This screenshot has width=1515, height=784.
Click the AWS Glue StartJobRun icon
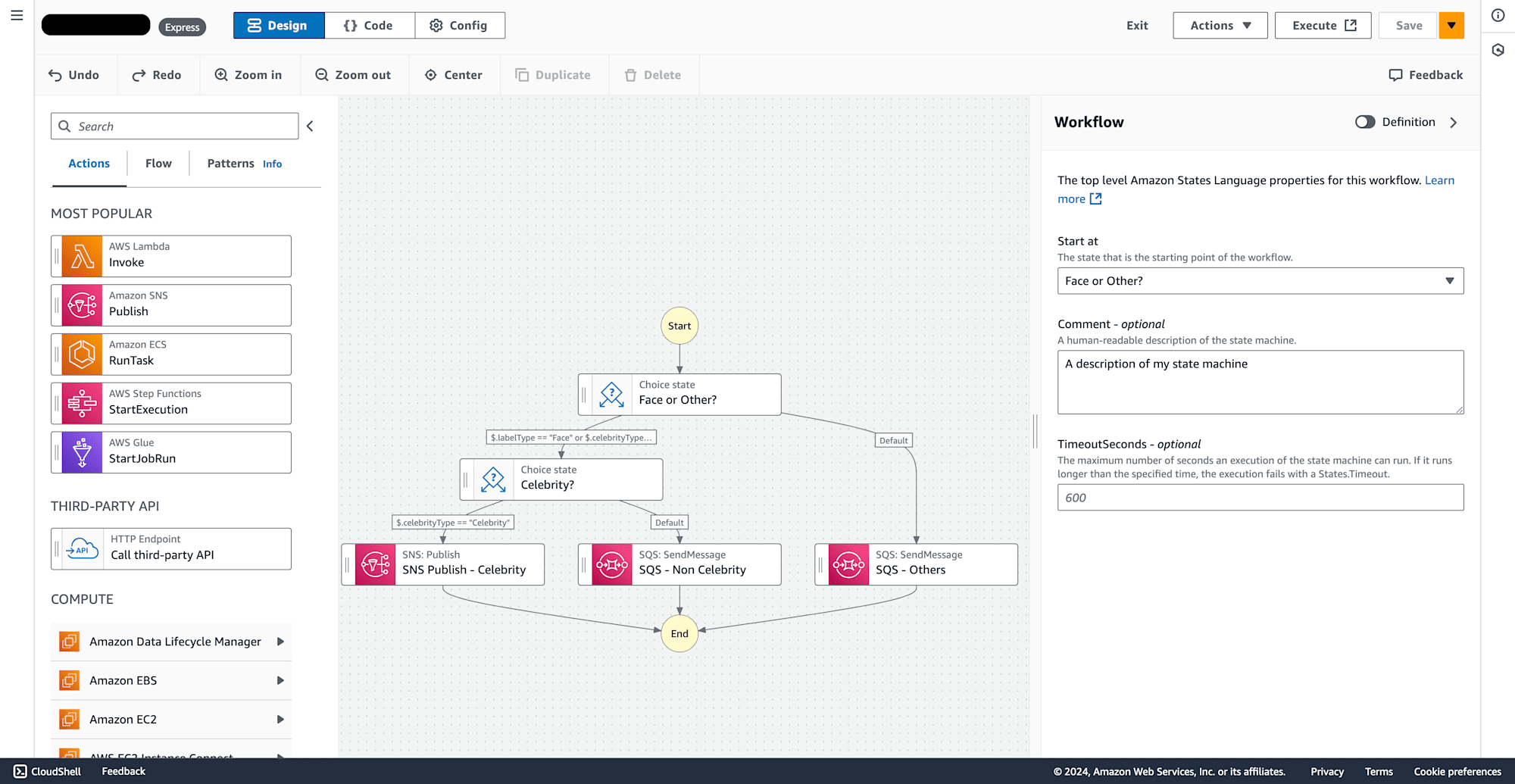point(82,452)
